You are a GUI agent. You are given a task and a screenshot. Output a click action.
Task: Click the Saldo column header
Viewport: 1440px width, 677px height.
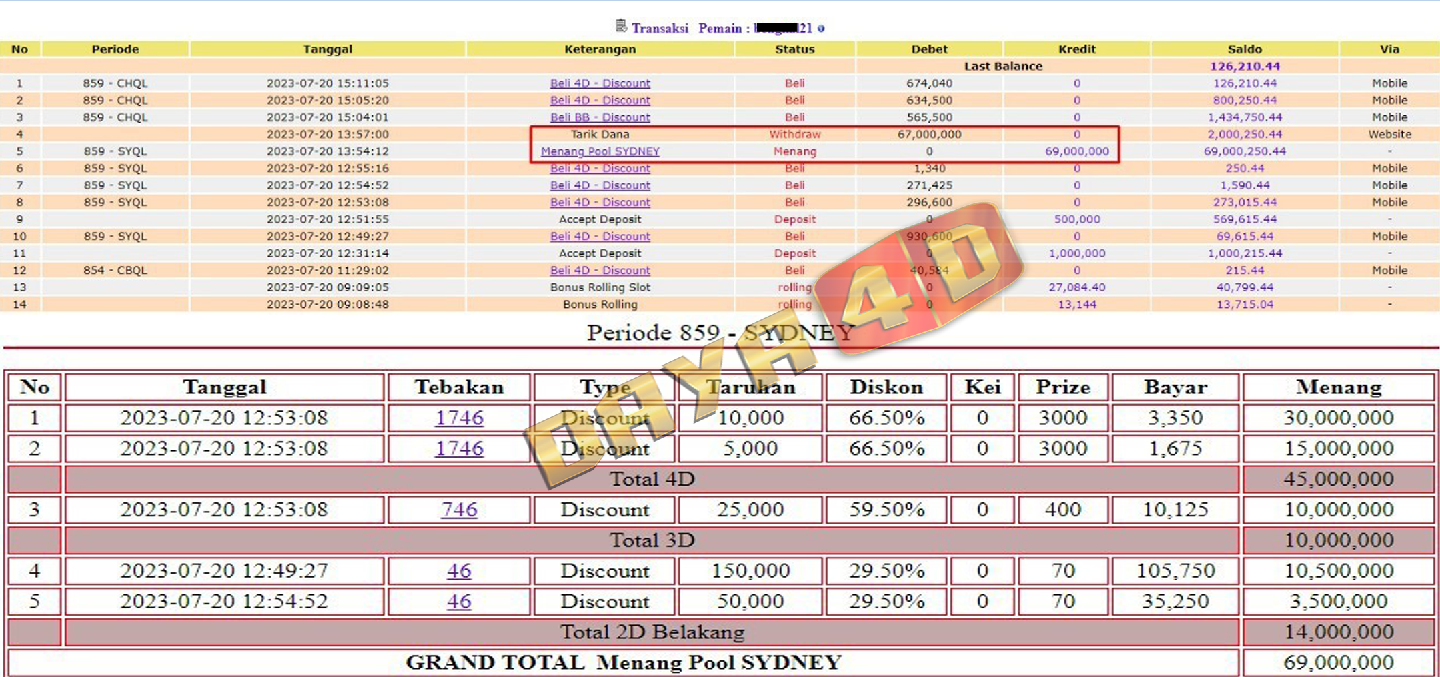(1244, 49)
